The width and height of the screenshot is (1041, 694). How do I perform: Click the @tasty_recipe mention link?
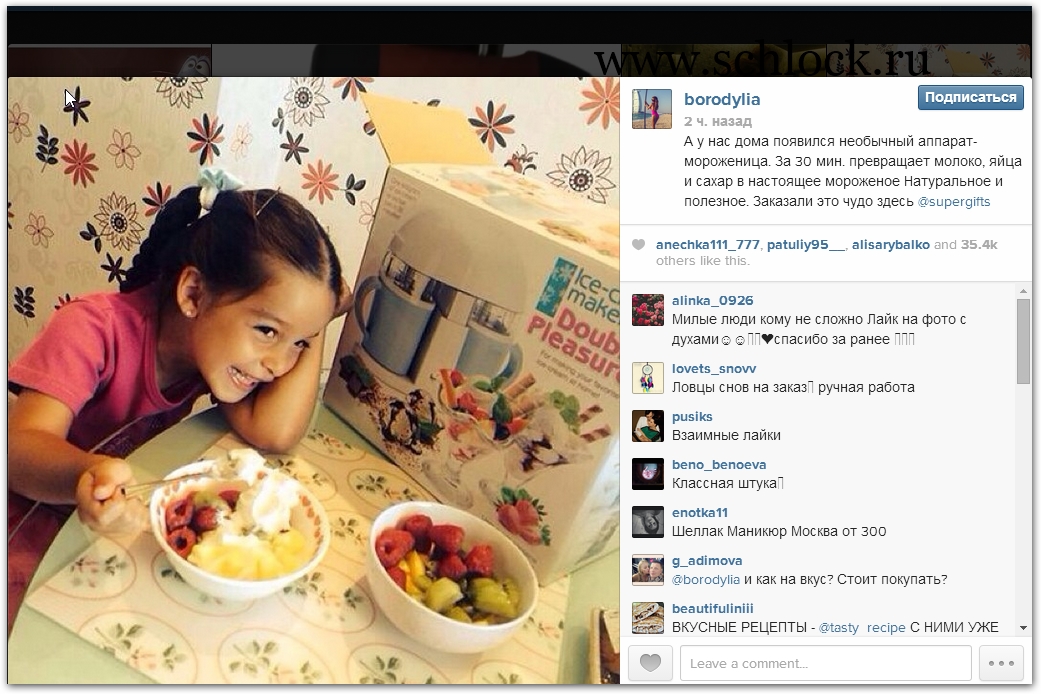tap(862, 628)
